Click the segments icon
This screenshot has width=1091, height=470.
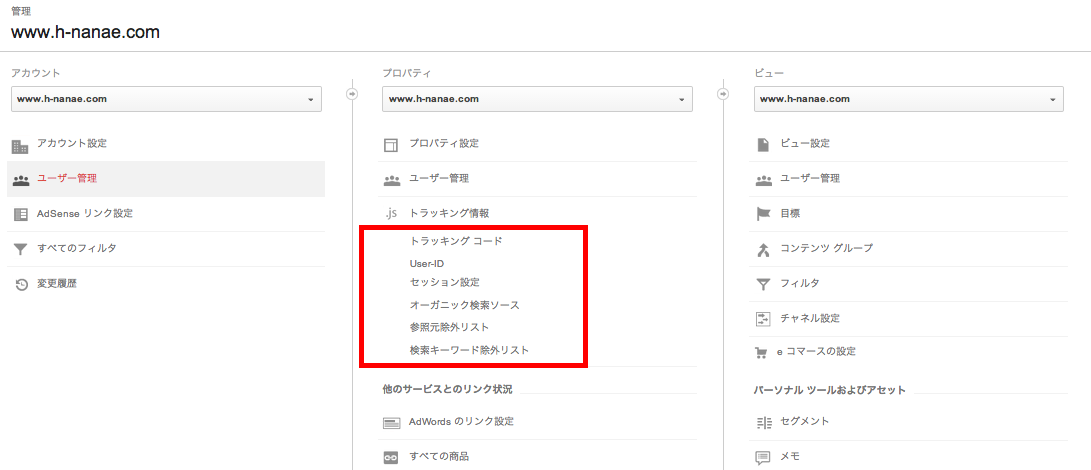click(x=763, y=423)
